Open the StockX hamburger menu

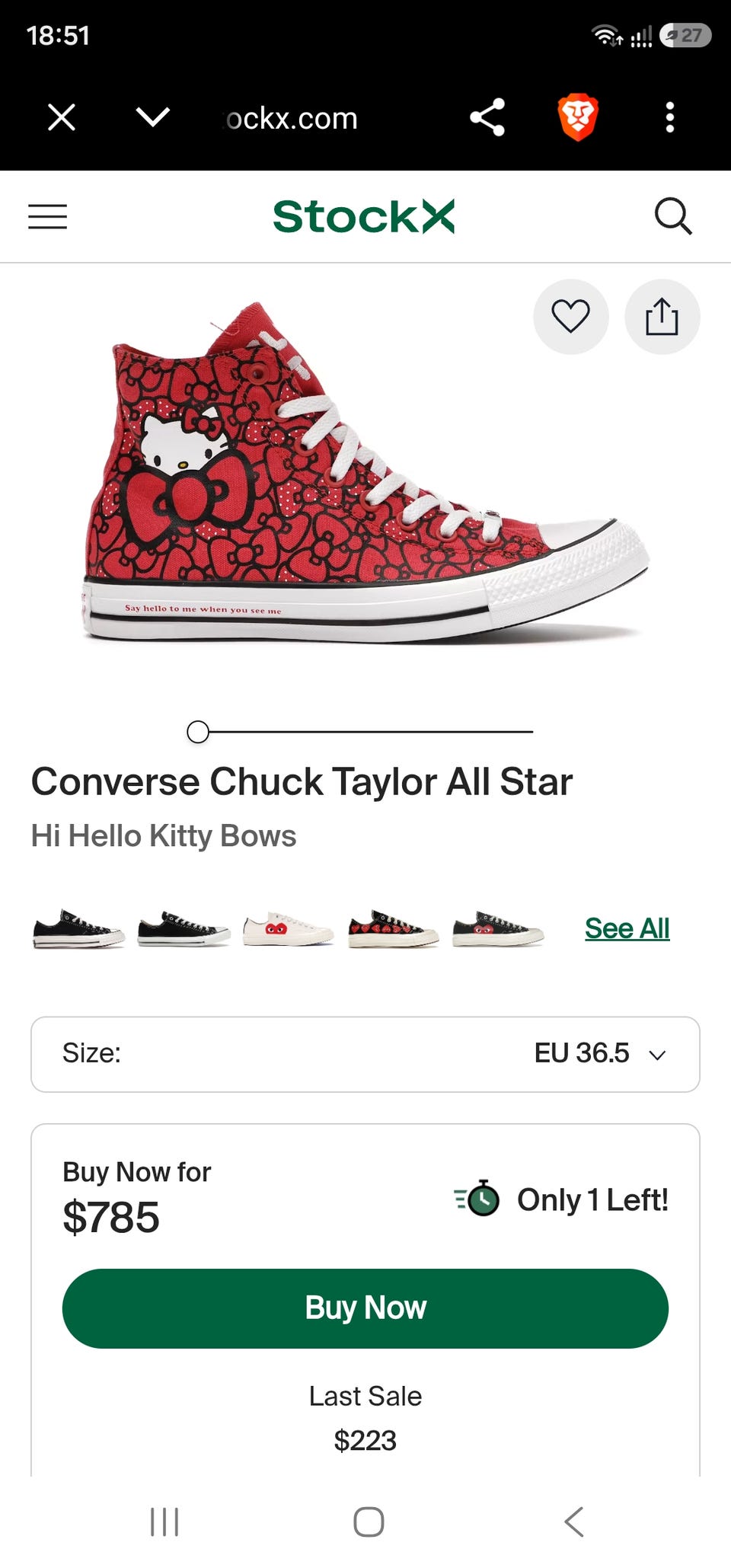click(x=47, y=216)
